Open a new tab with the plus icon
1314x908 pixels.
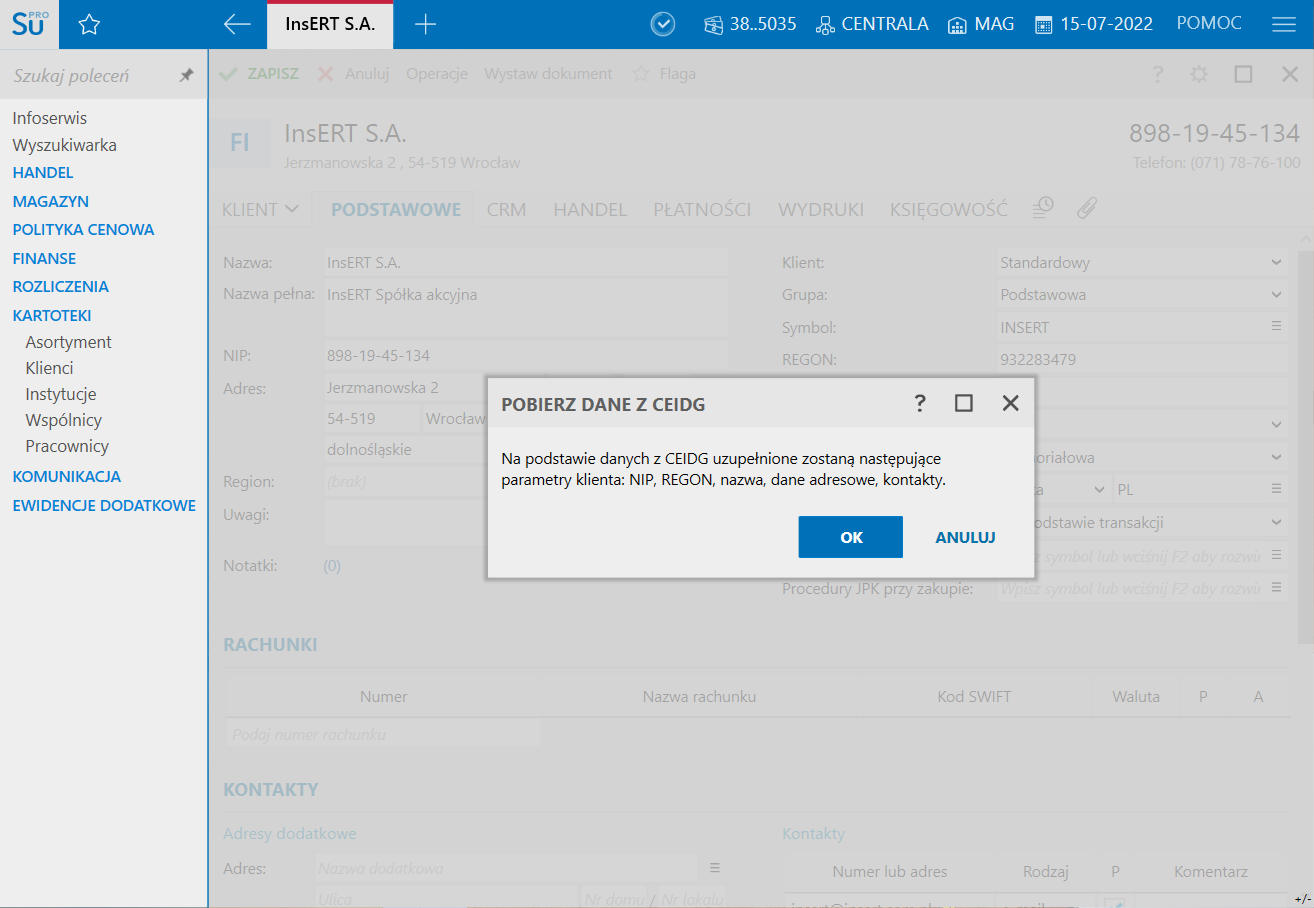(x=425, y=25)
